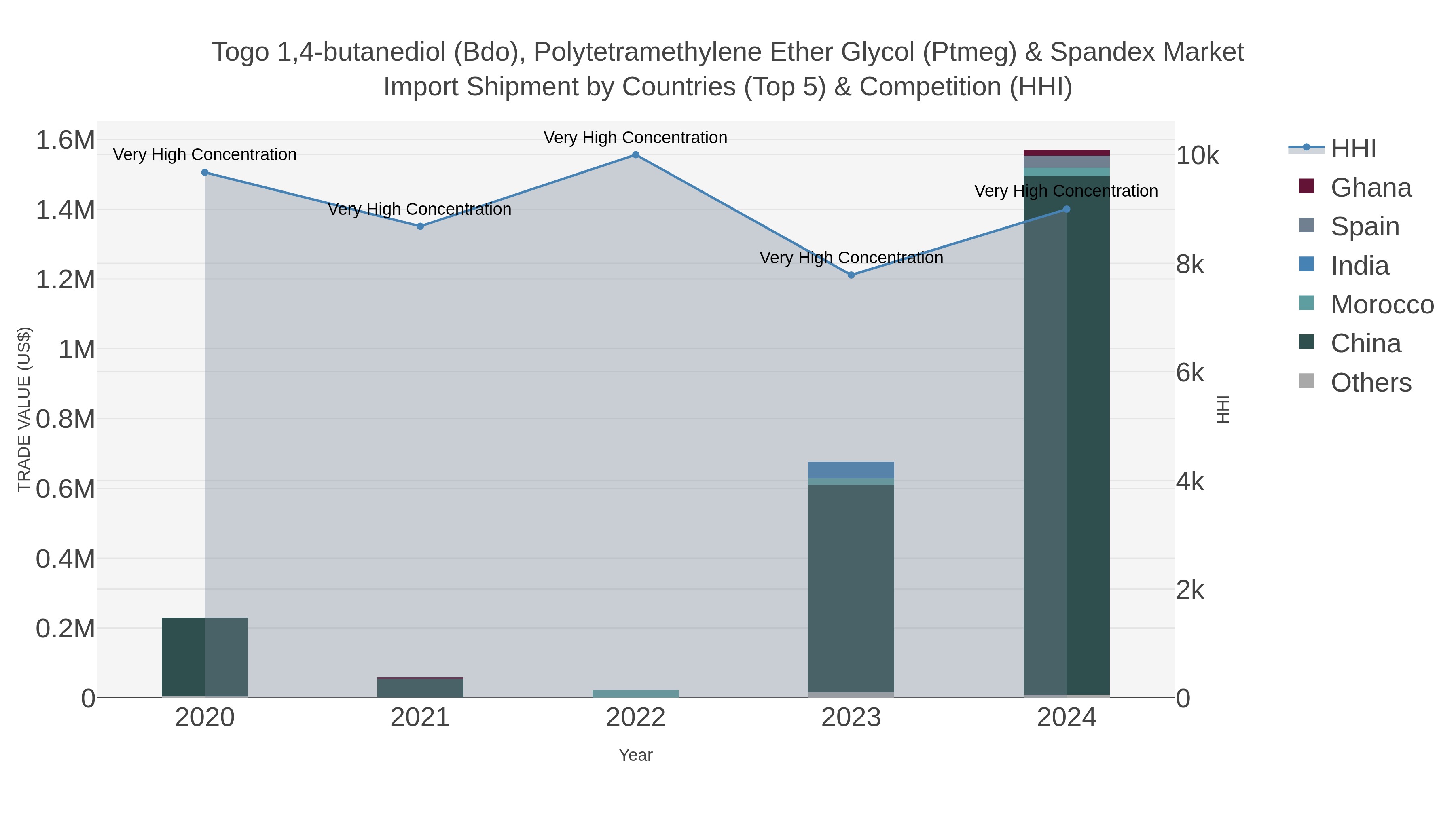This screenshot has width=1456, height=819.
Task: Click the 2022 Morocco bar
Action: (636, 694)
